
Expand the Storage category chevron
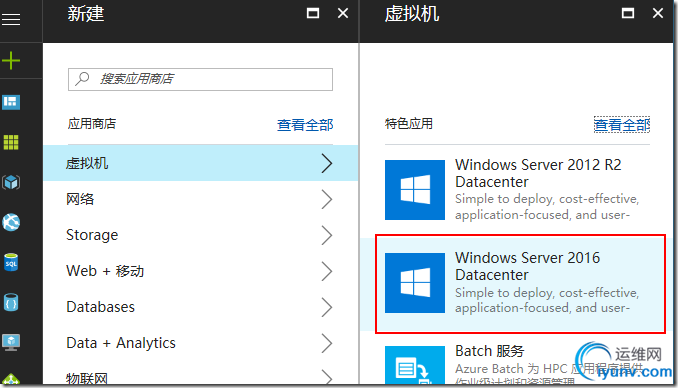(x=327, y=235)
